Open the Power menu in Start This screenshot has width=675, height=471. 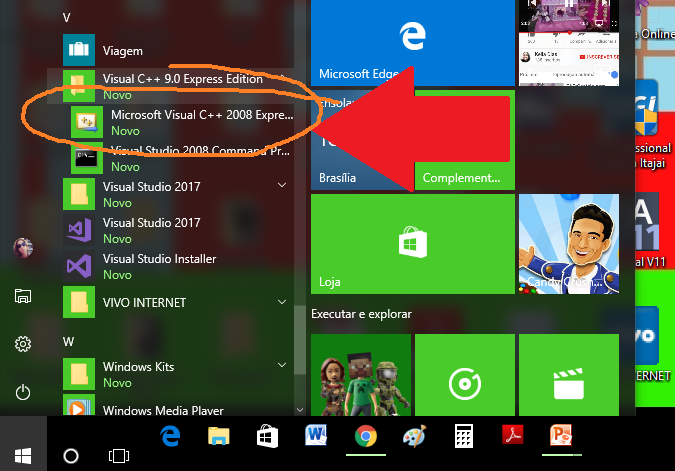coord(22,392)
